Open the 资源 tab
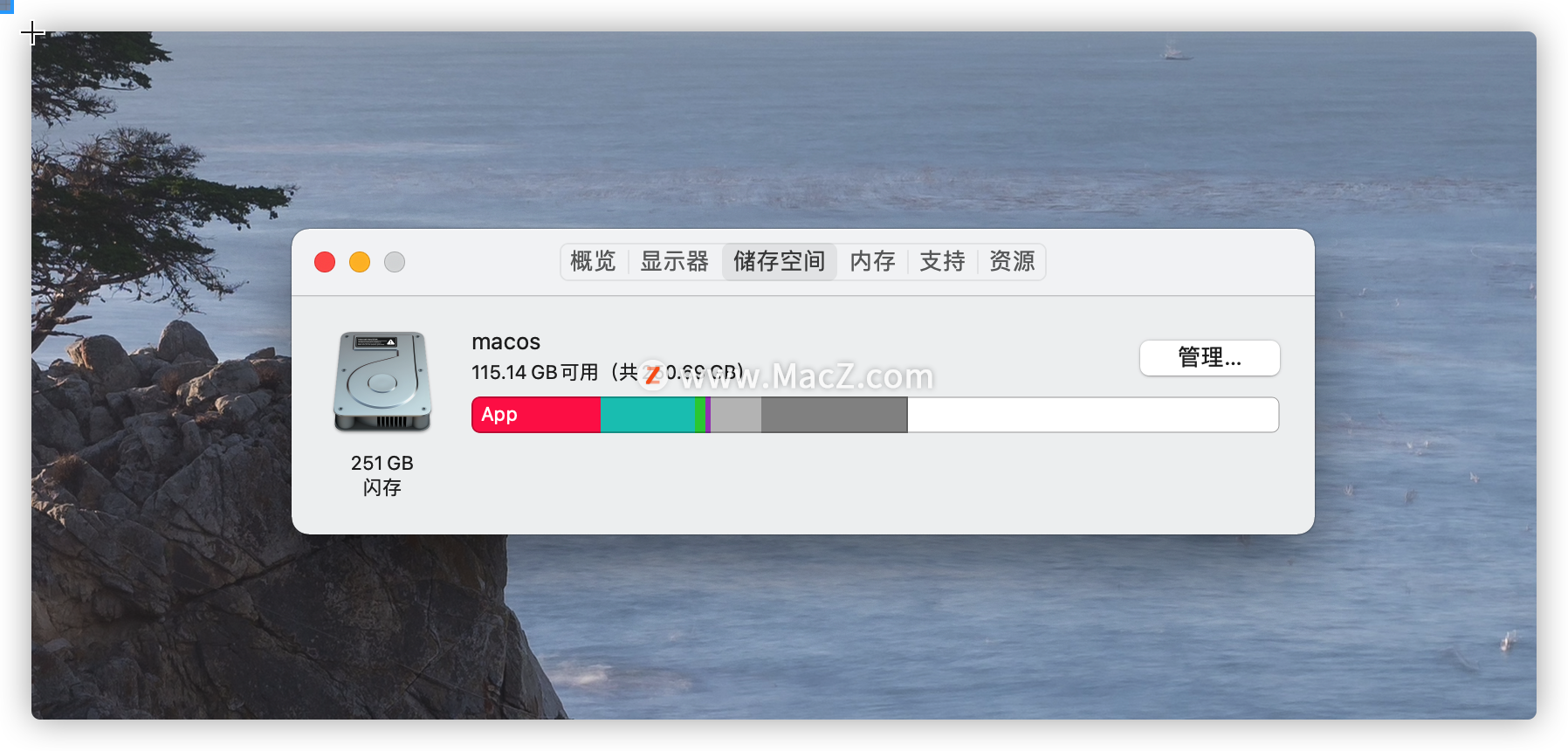The image size is (1568, 751). [1012, 261]
